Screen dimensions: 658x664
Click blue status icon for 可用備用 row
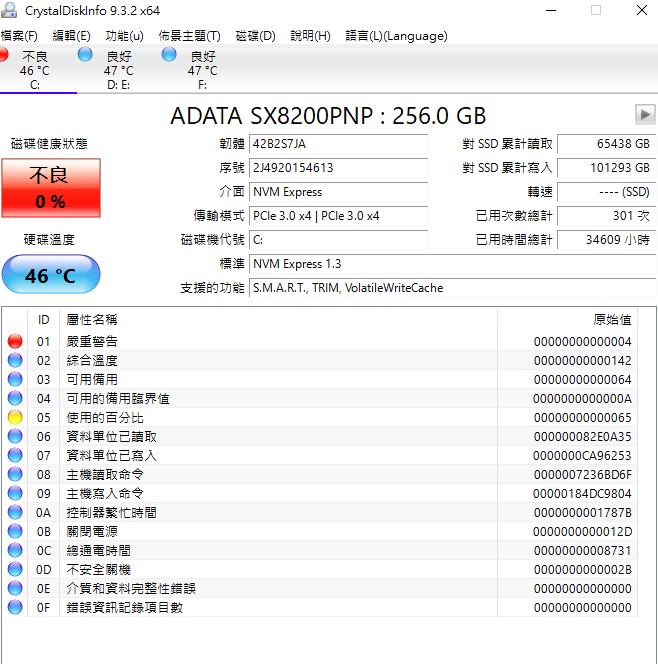coord(15,380)
